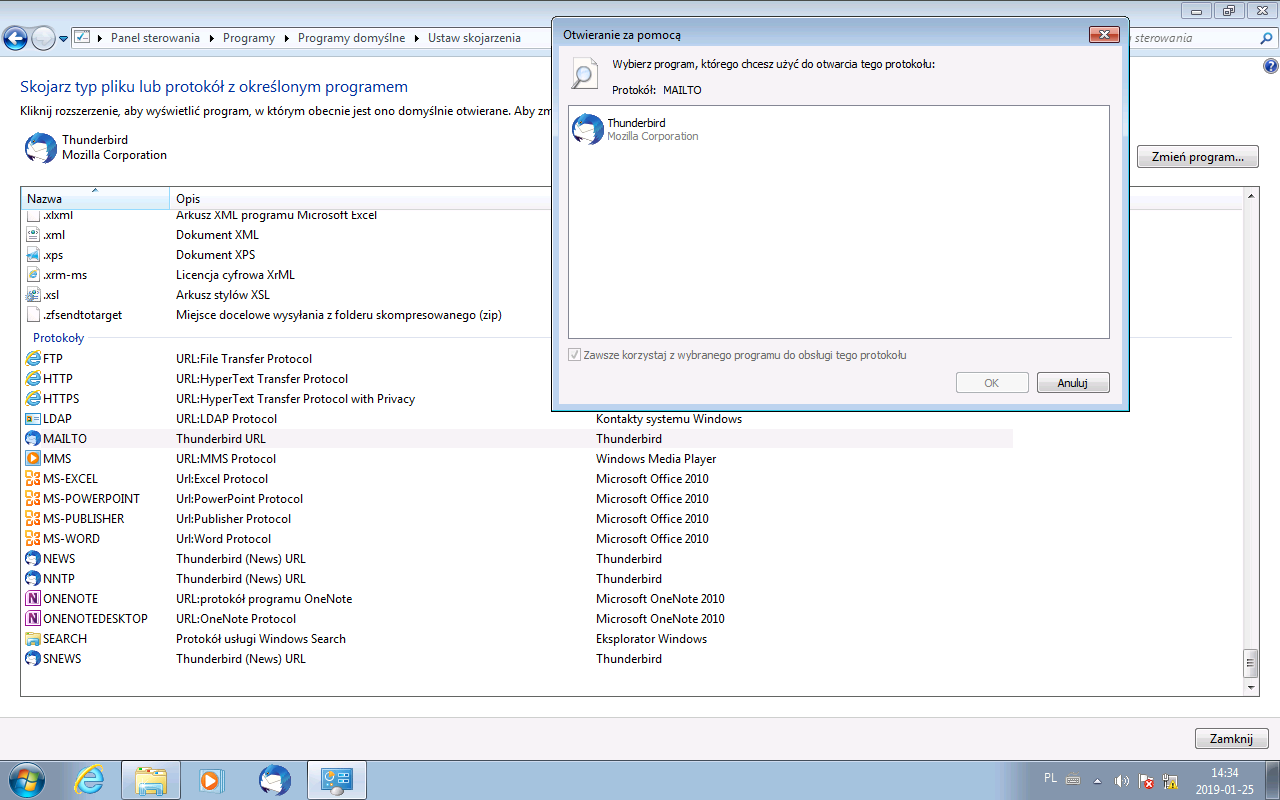The height and width of the screenshot is (800, 1280).
Task: Click the volume icon in system tray
Action: [1122, 780]
